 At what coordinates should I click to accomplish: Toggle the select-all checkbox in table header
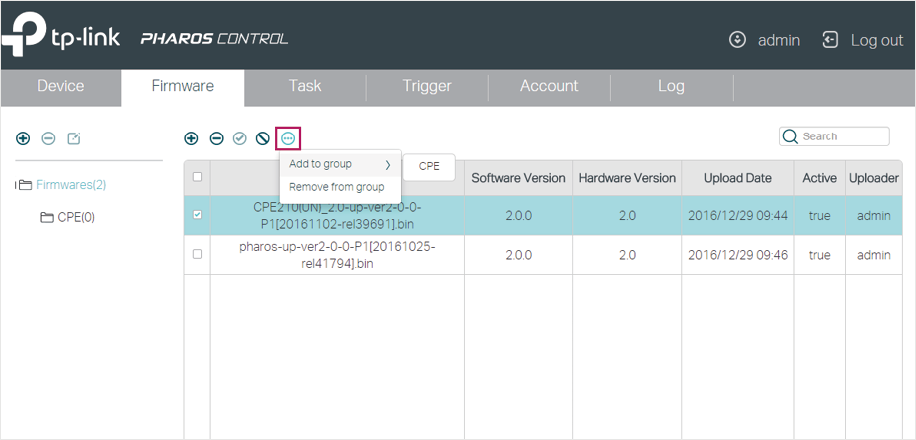click(197, 176)
